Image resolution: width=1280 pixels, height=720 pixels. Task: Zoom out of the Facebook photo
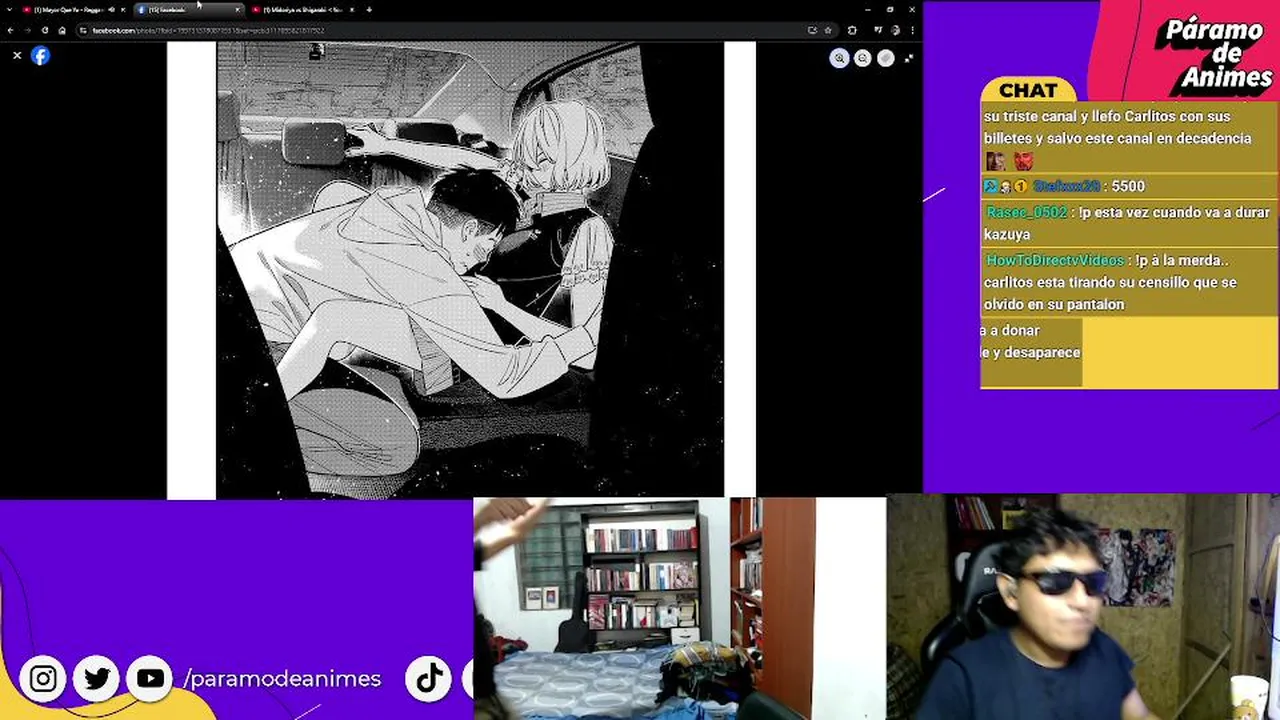(862, 58)
